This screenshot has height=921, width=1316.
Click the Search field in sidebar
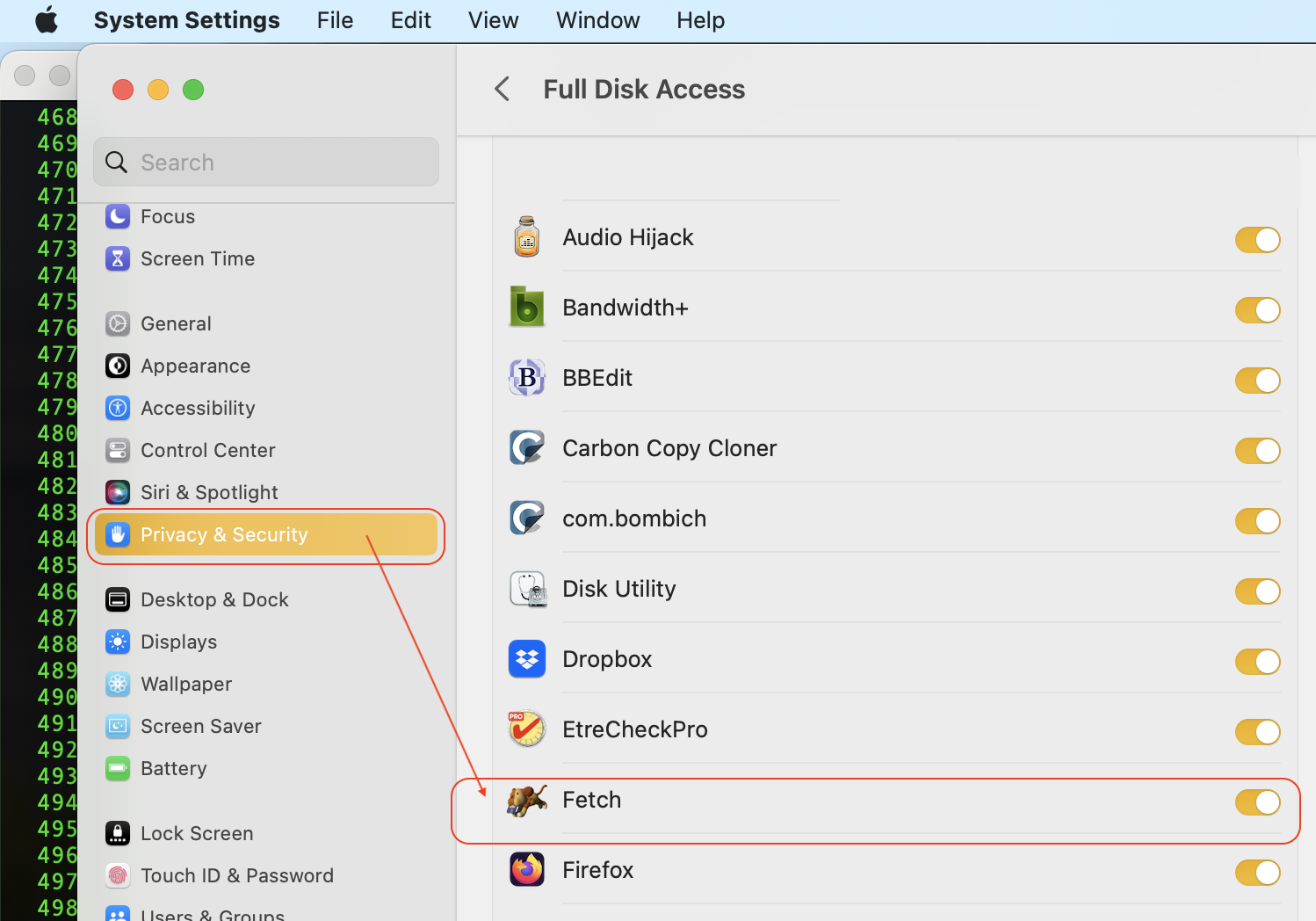(x=266, y=162)
